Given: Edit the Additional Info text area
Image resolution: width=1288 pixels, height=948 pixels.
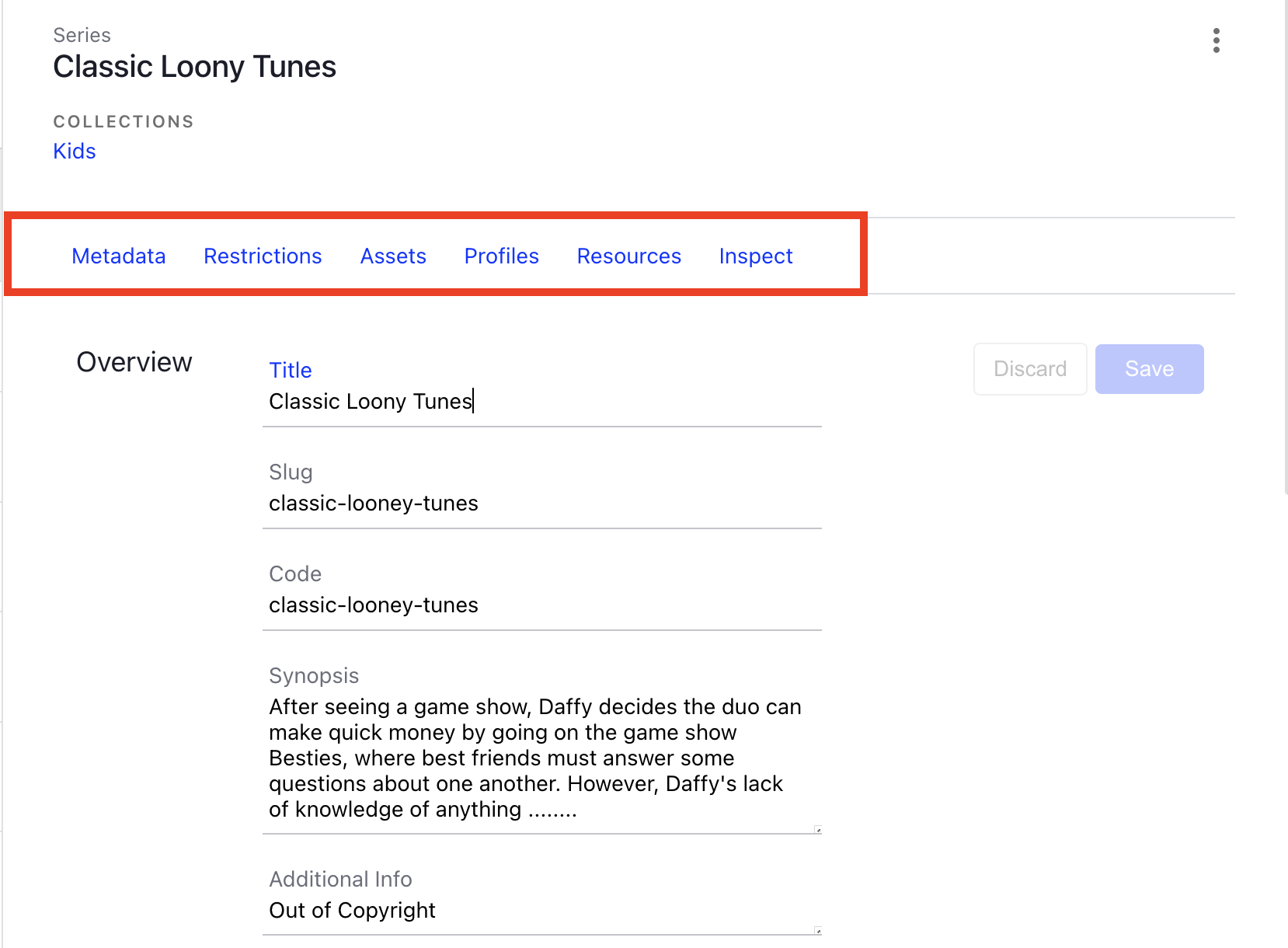Looking at the screenshot, I should 542,911.
